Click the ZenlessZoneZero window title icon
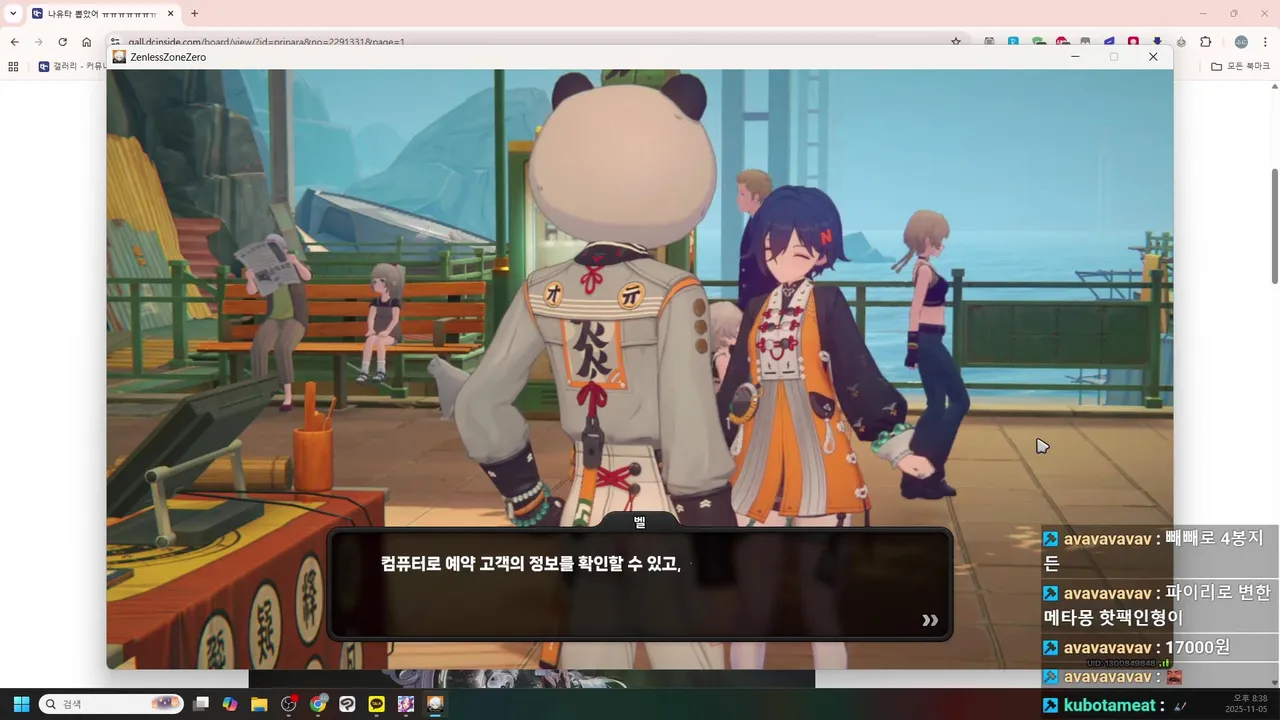1280x720 pixels. (119, 57)
